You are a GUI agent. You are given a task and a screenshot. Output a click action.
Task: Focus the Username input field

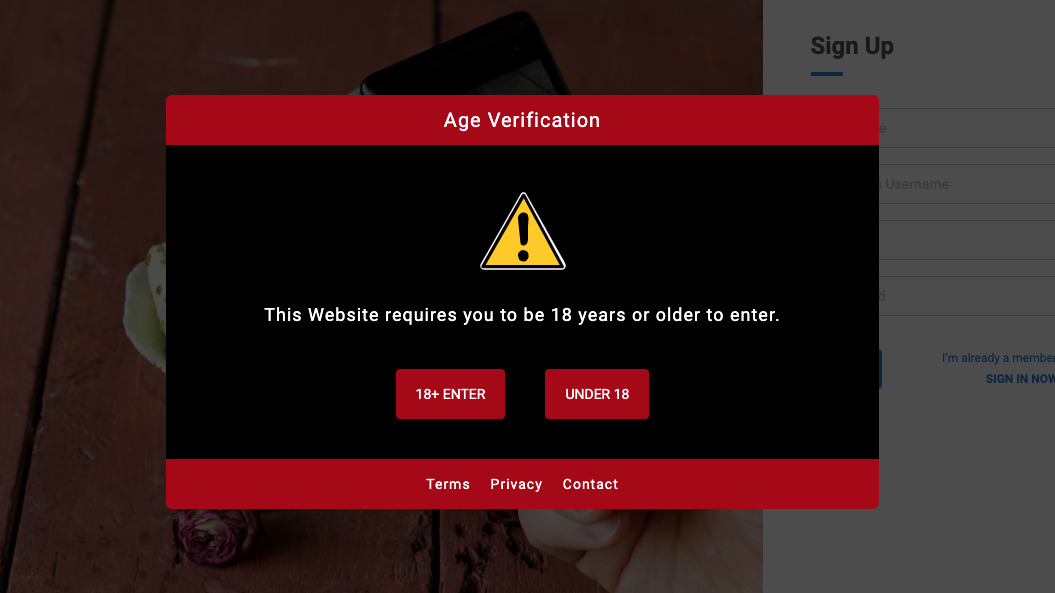coord(967,184)
